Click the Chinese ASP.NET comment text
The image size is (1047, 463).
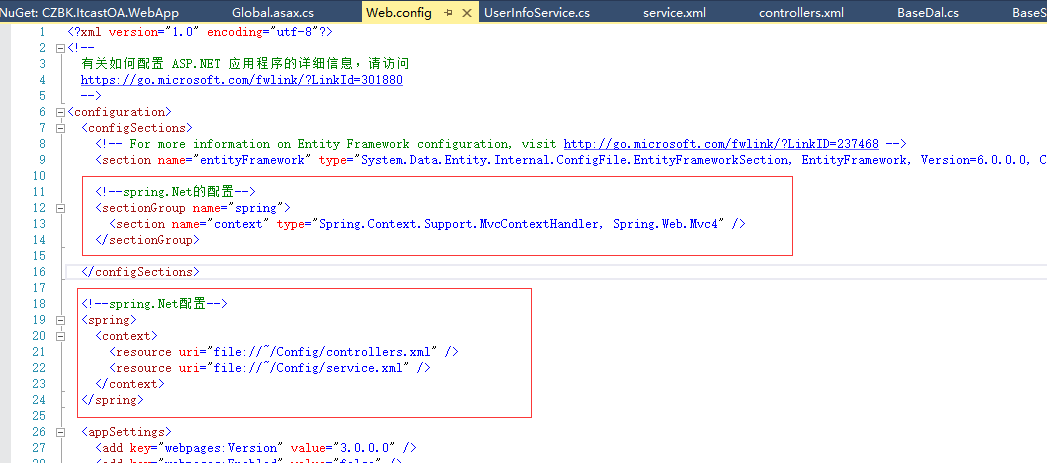[245, 64]
